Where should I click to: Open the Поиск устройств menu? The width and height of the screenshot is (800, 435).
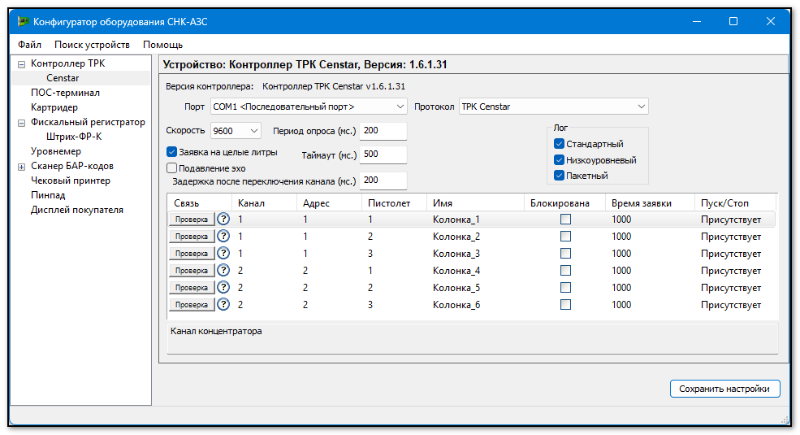pos(91,45)
